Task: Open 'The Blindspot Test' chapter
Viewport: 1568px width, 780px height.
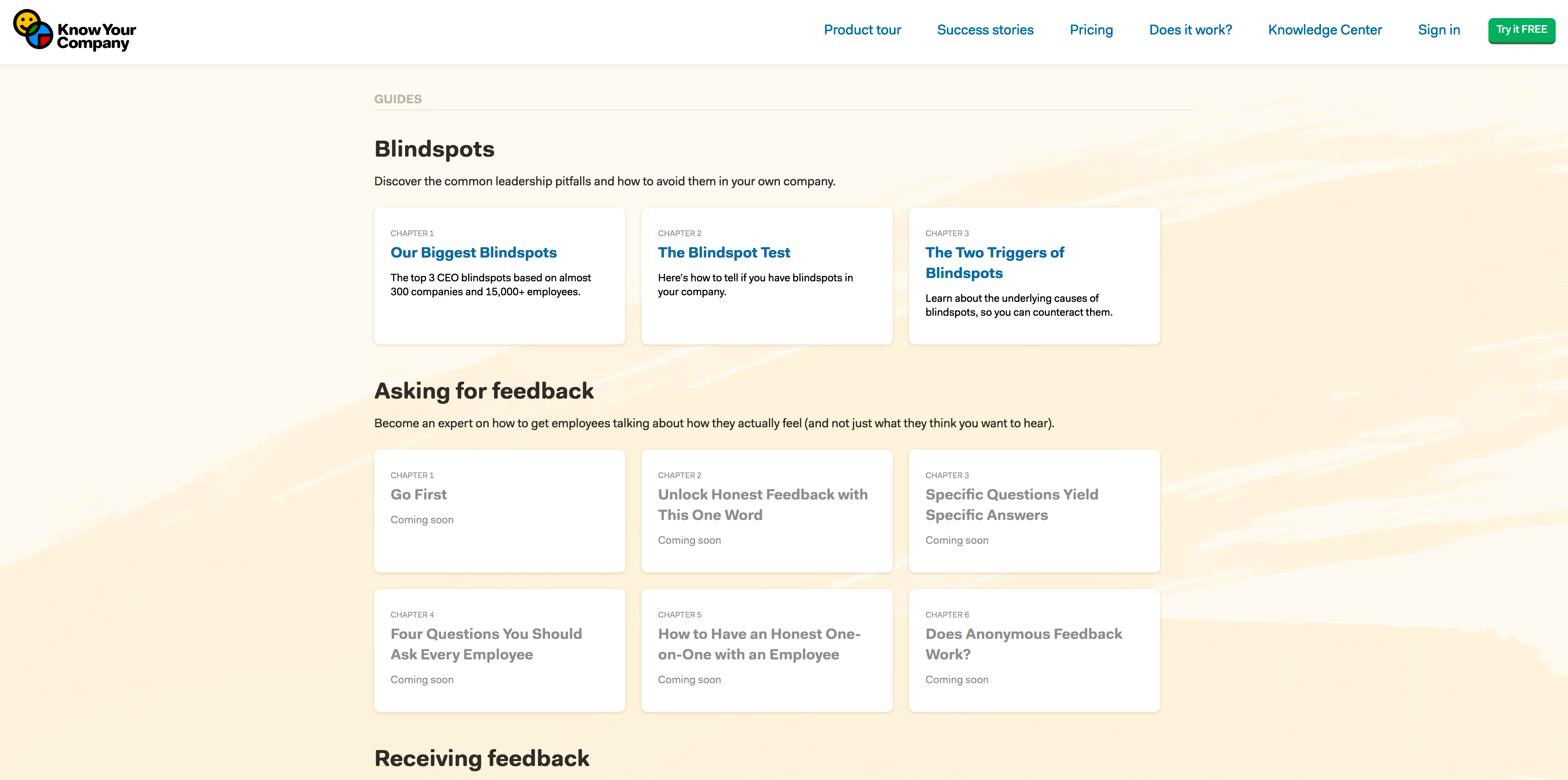Action: pos(724,253)
